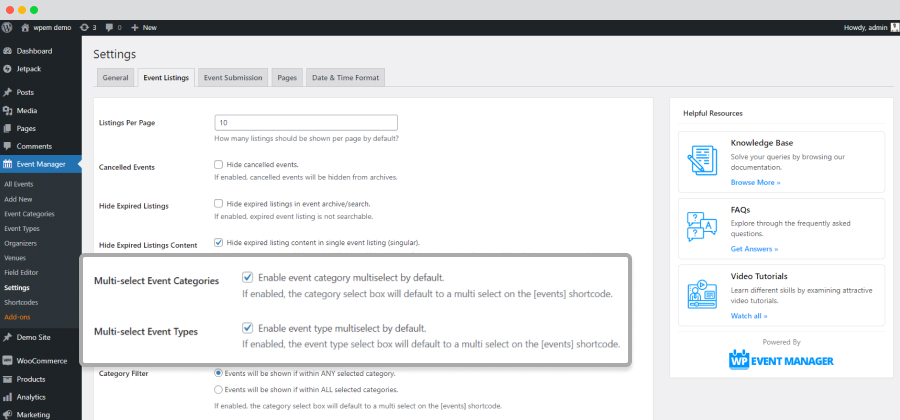Click Get Answers link

tap(754, 249)
